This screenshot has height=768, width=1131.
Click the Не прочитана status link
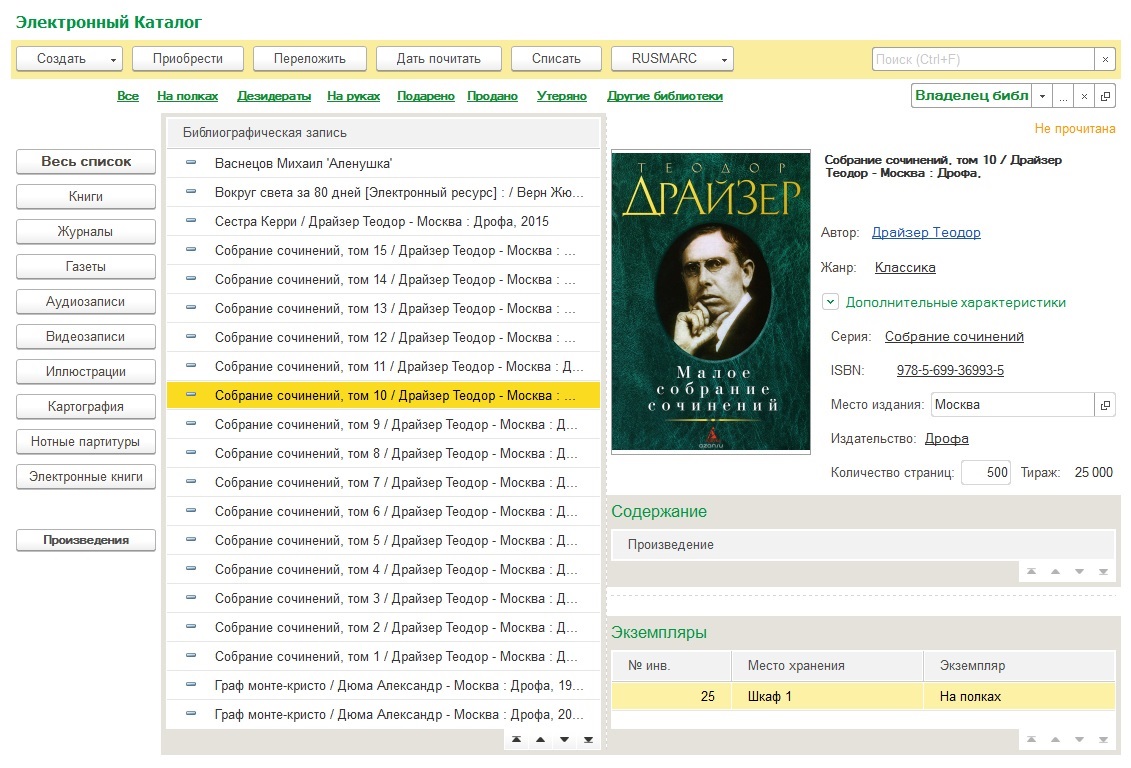[x=1075, y=128]
